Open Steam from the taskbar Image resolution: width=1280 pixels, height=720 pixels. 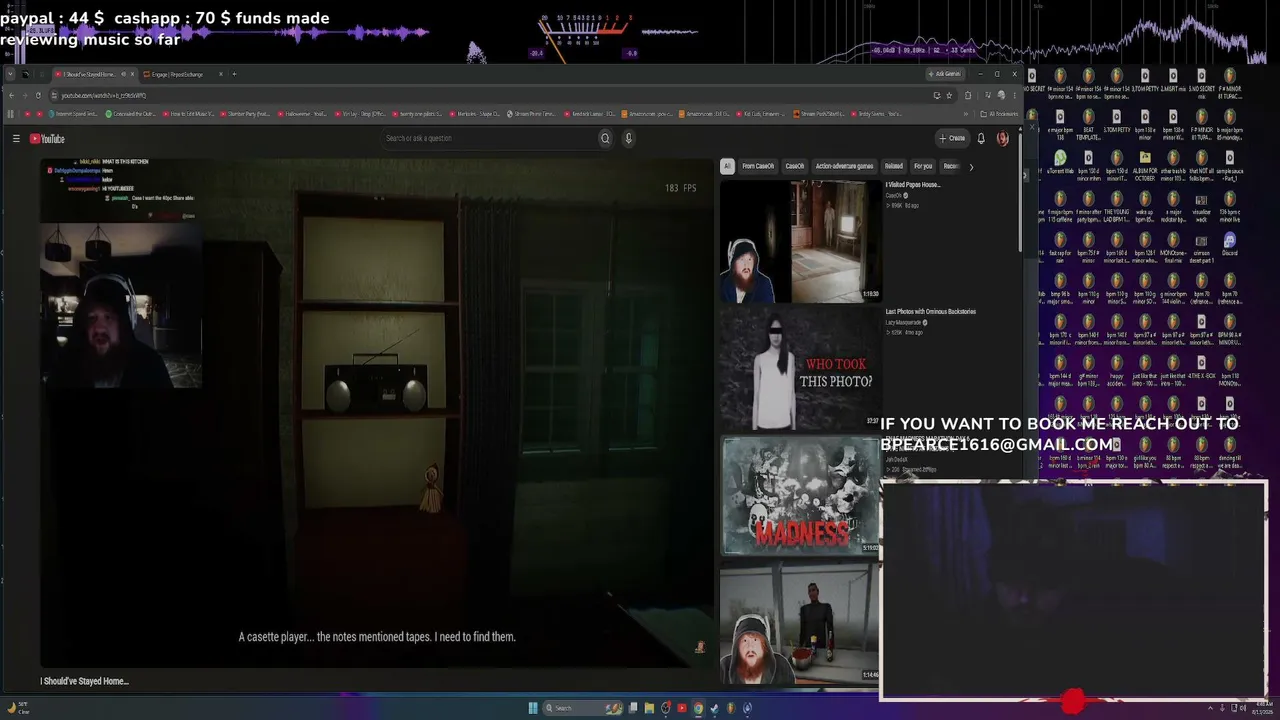pyautogui.click(x=714, y=708)
